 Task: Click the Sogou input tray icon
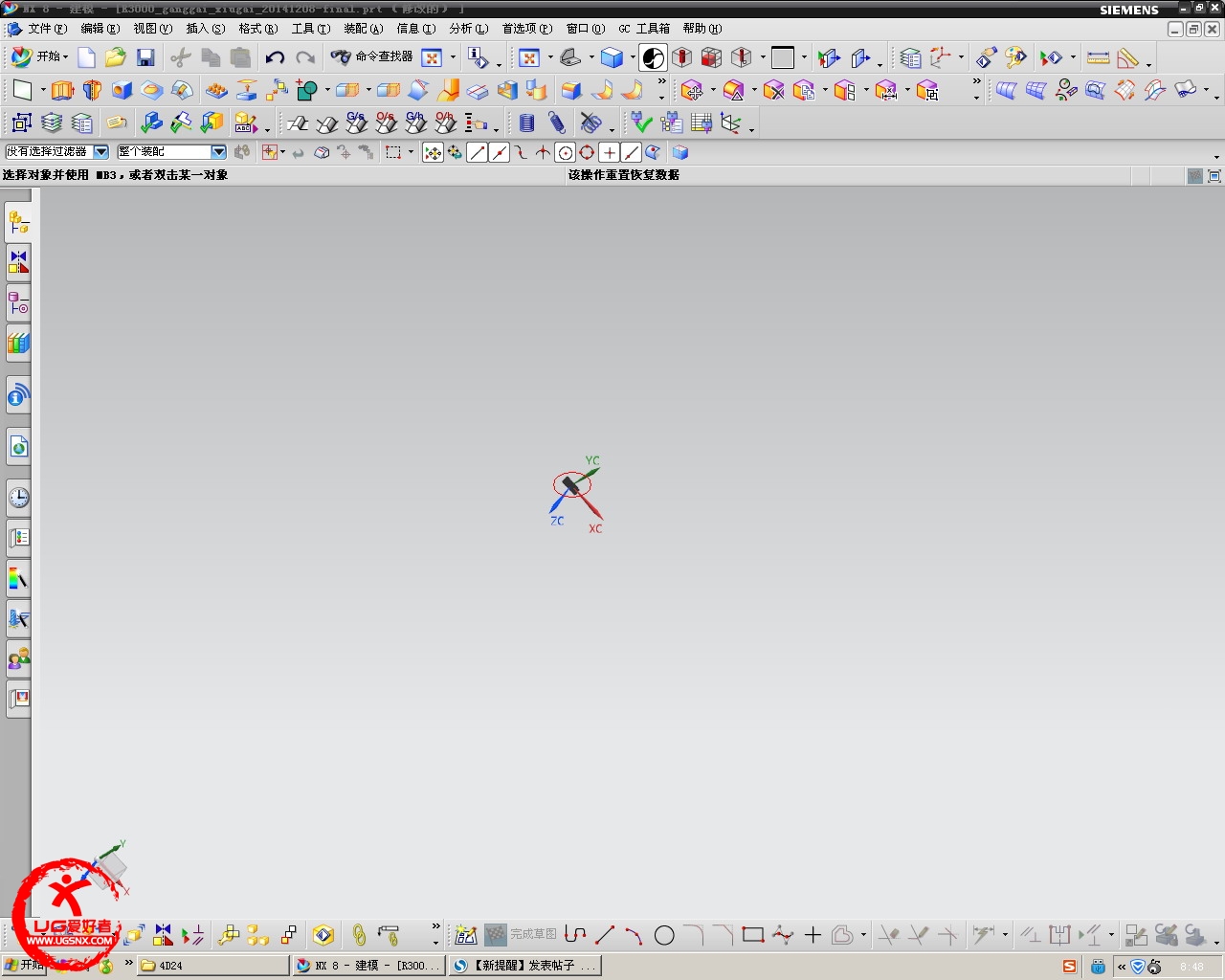point(1069,967)
